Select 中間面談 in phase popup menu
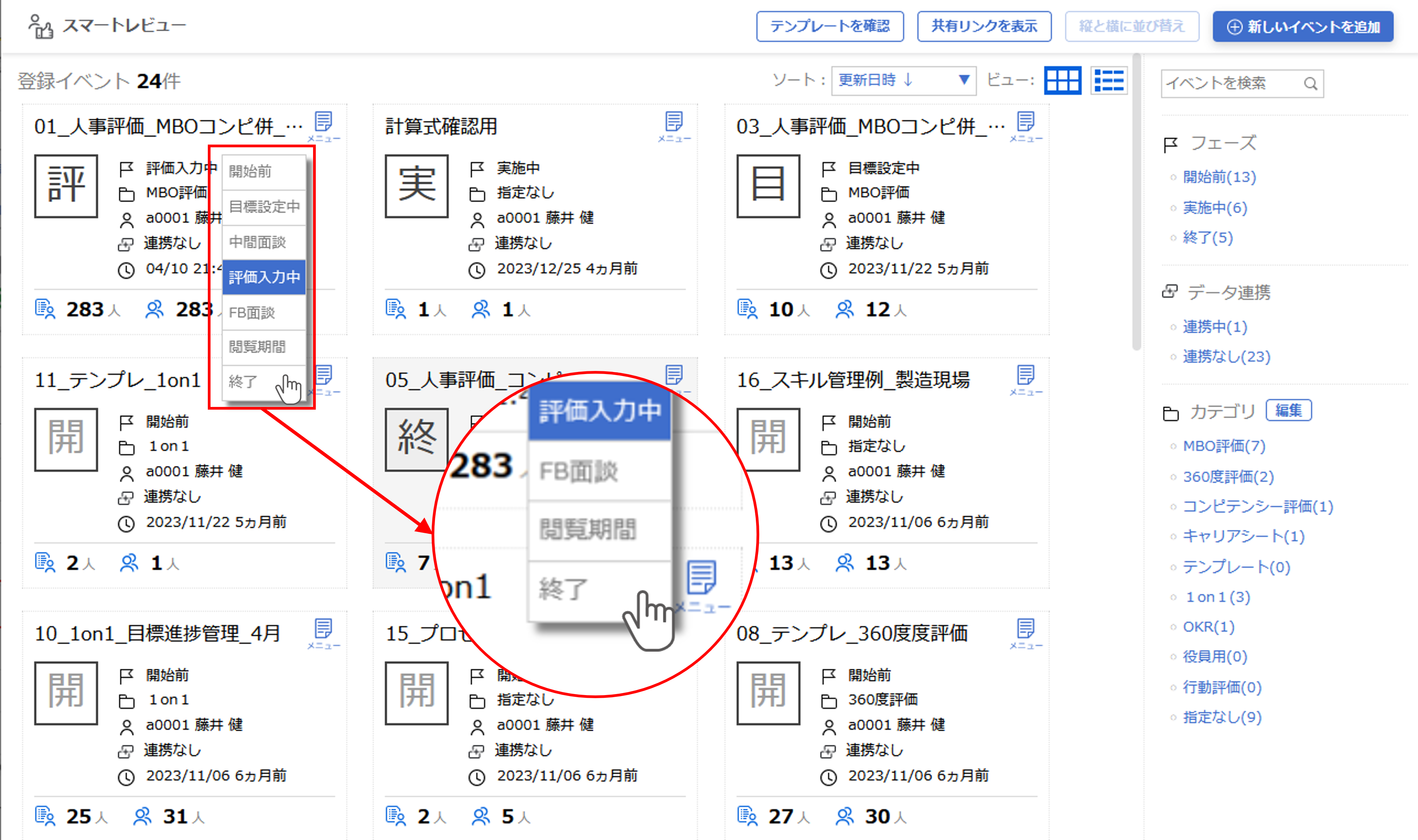Image resolution: width=1418 pixels, height=840 pixels. click(x=264, y=242)
